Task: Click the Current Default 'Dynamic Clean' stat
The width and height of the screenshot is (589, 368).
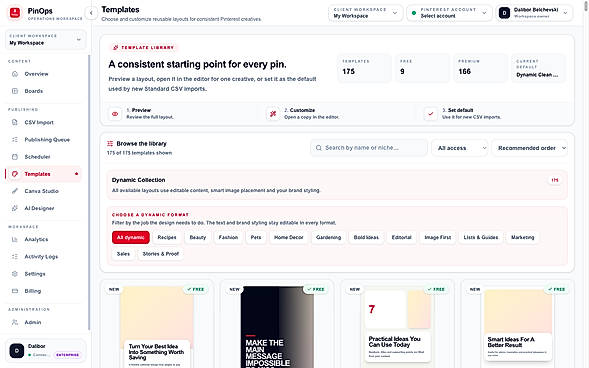Action: click(538, 68)
